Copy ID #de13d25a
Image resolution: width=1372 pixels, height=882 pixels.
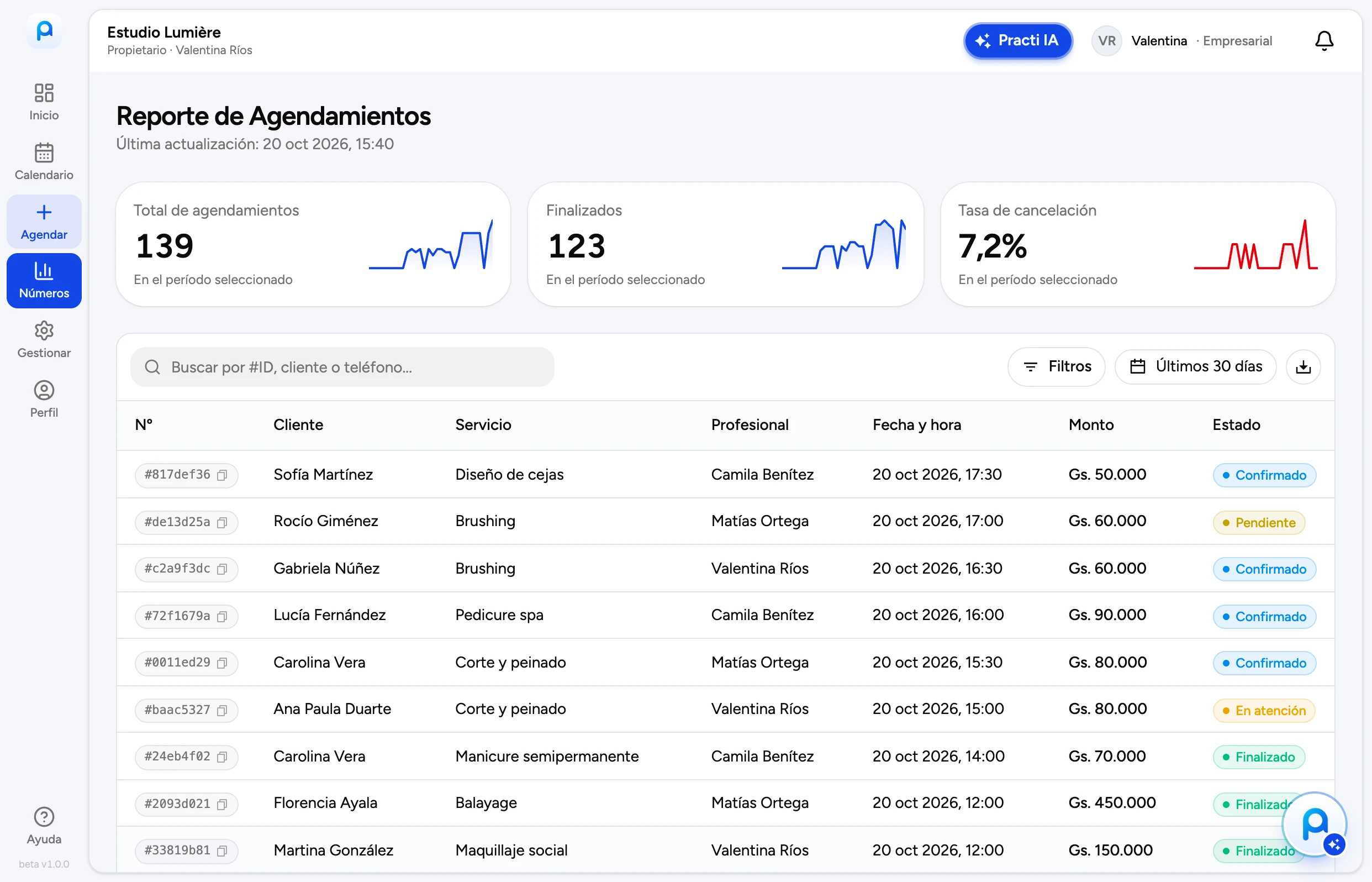click(x=222, y=522)
